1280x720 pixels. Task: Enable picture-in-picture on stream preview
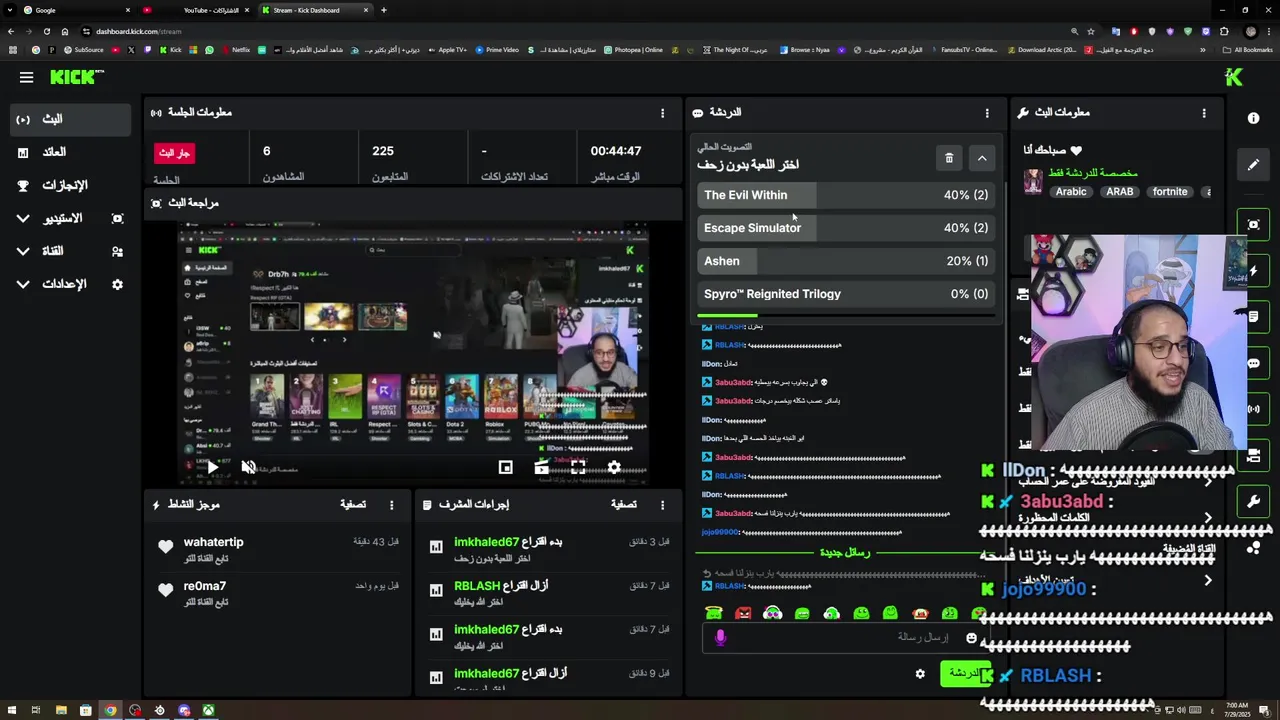point(506,467)
